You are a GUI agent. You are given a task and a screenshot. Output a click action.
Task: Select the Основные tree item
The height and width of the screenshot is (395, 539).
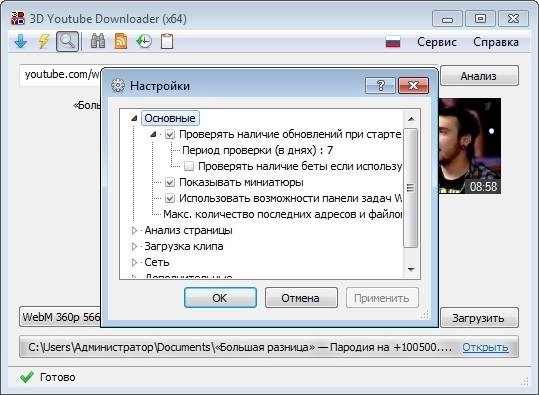coord(170,118)
